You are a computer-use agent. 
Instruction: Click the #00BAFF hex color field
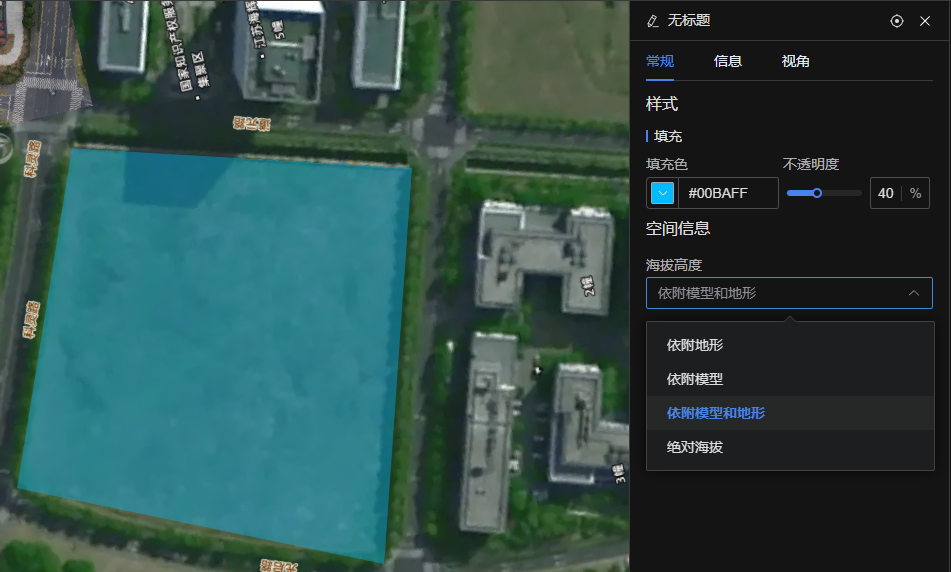coord(727,193)
